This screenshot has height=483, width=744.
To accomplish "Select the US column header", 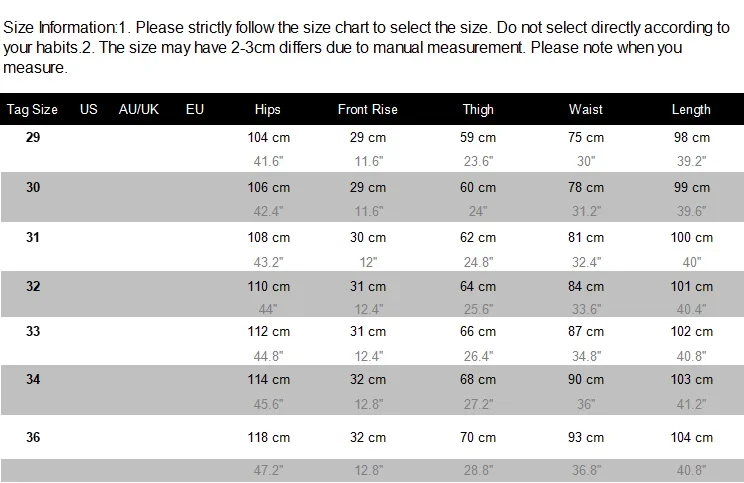I will [89, 109].
